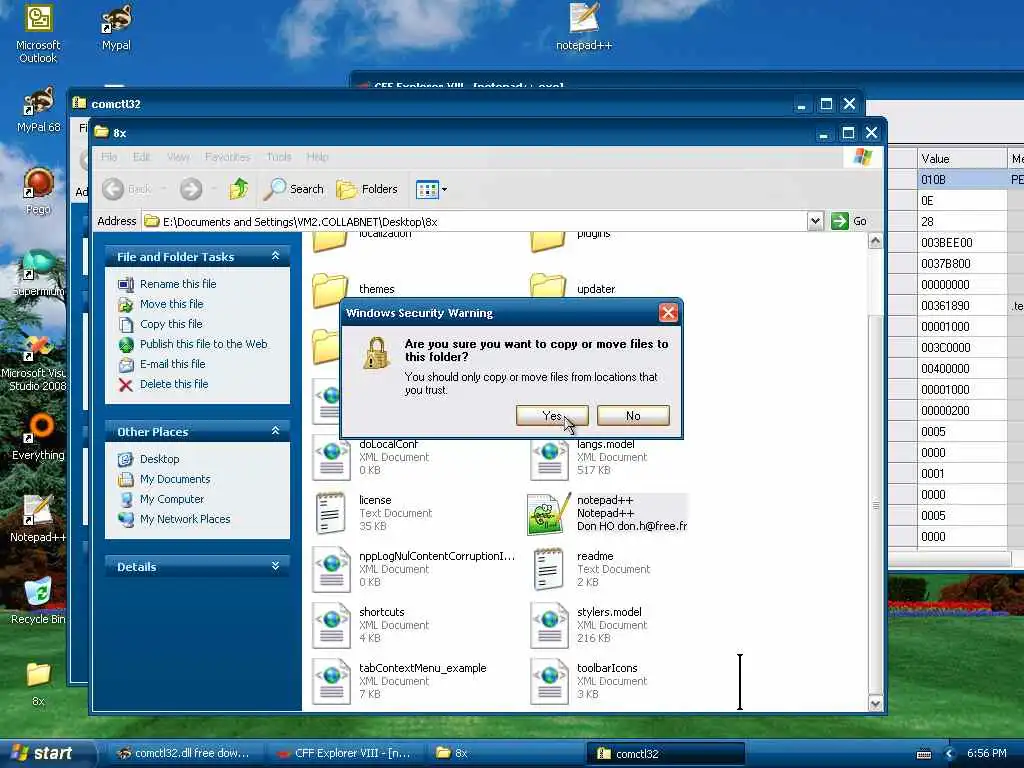Select the Everything desktop shortcut
Image resolution: width=1024 pixels, height=768 pixels.
(38, 438)
